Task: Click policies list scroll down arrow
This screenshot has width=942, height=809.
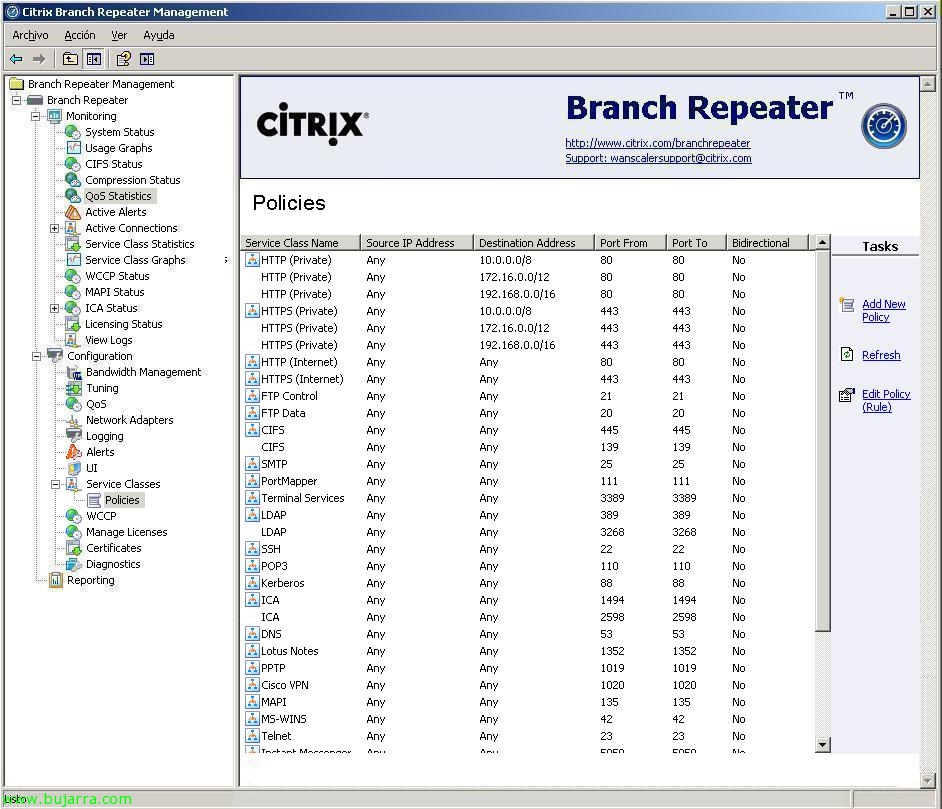Action: (x=822, y=745)
